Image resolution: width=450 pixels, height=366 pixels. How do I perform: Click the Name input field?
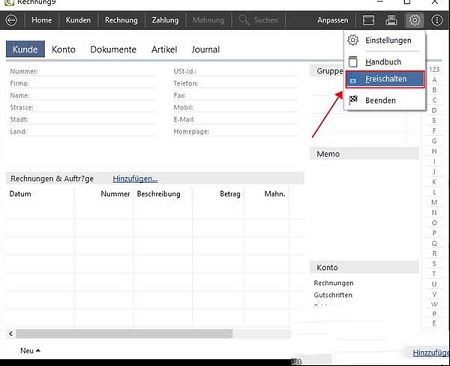(x=93, y=95)
